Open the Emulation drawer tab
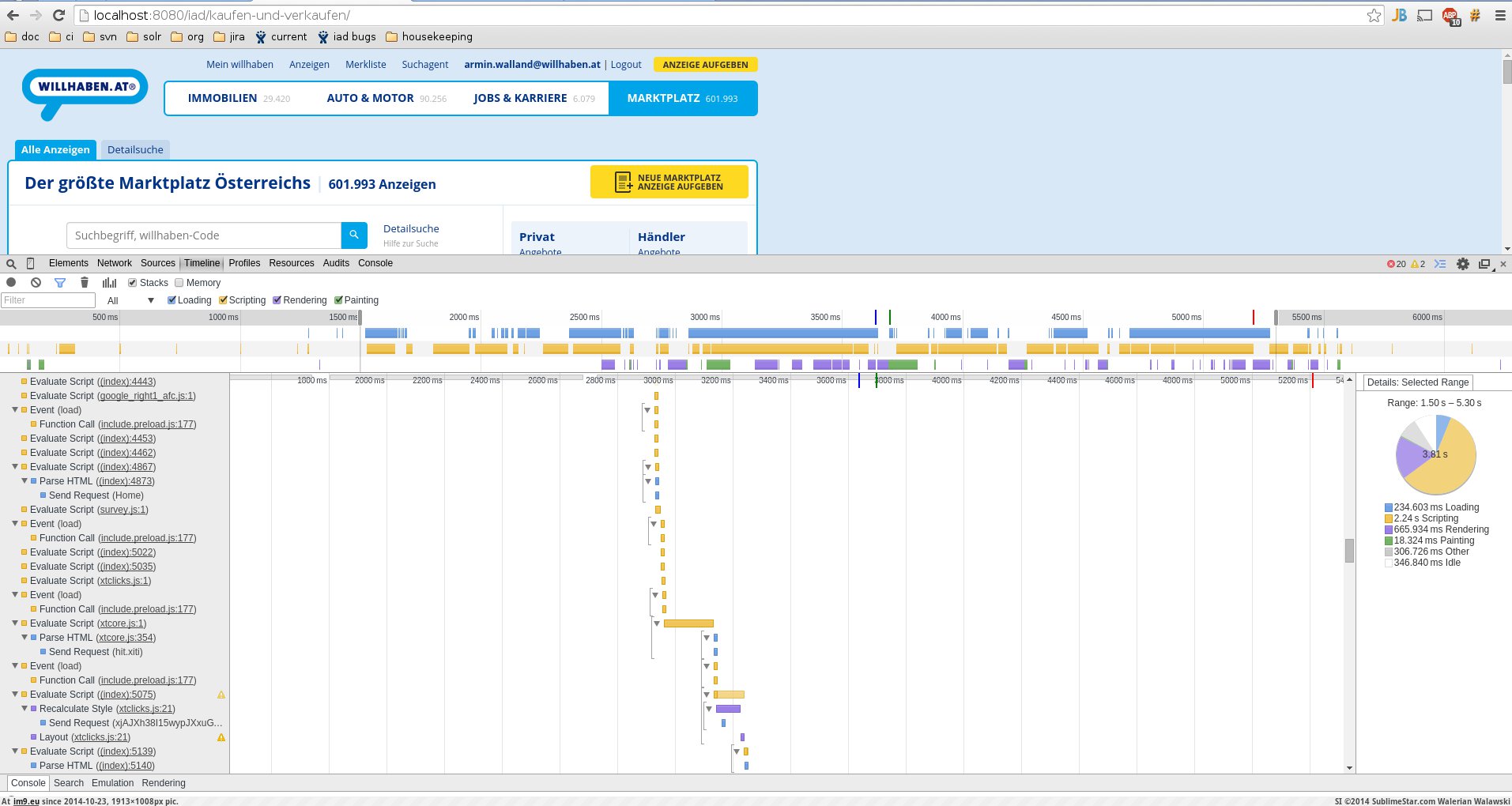 113,783
